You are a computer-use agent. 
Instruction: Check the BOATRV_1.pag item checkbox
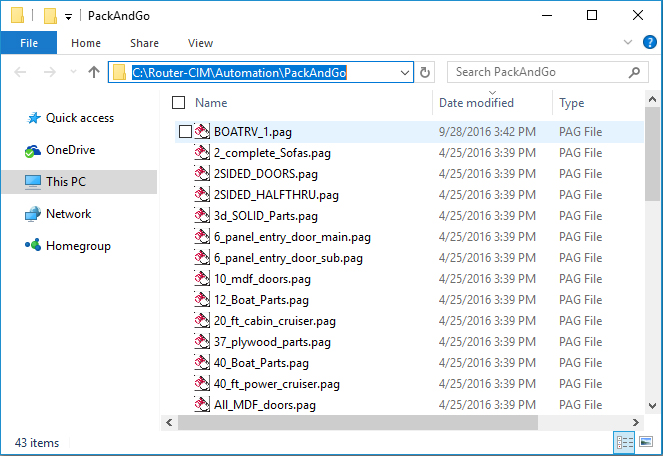[x=185, y=132]
